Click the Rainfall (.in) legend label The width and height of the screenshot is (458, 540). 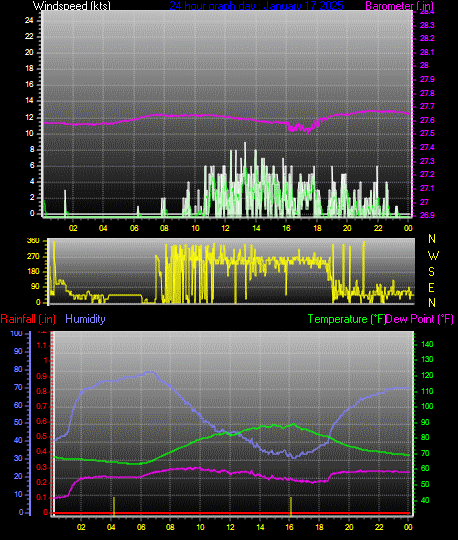(x=28, y=319)
